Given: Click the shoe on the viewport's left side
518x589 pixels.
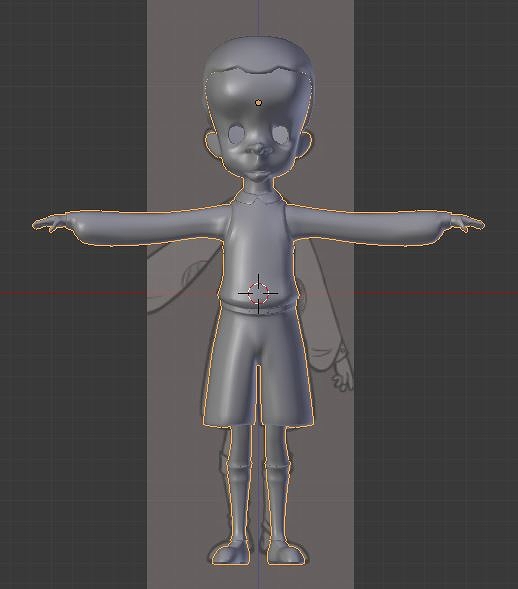Looking at the screenshot, I should point(230,553).
